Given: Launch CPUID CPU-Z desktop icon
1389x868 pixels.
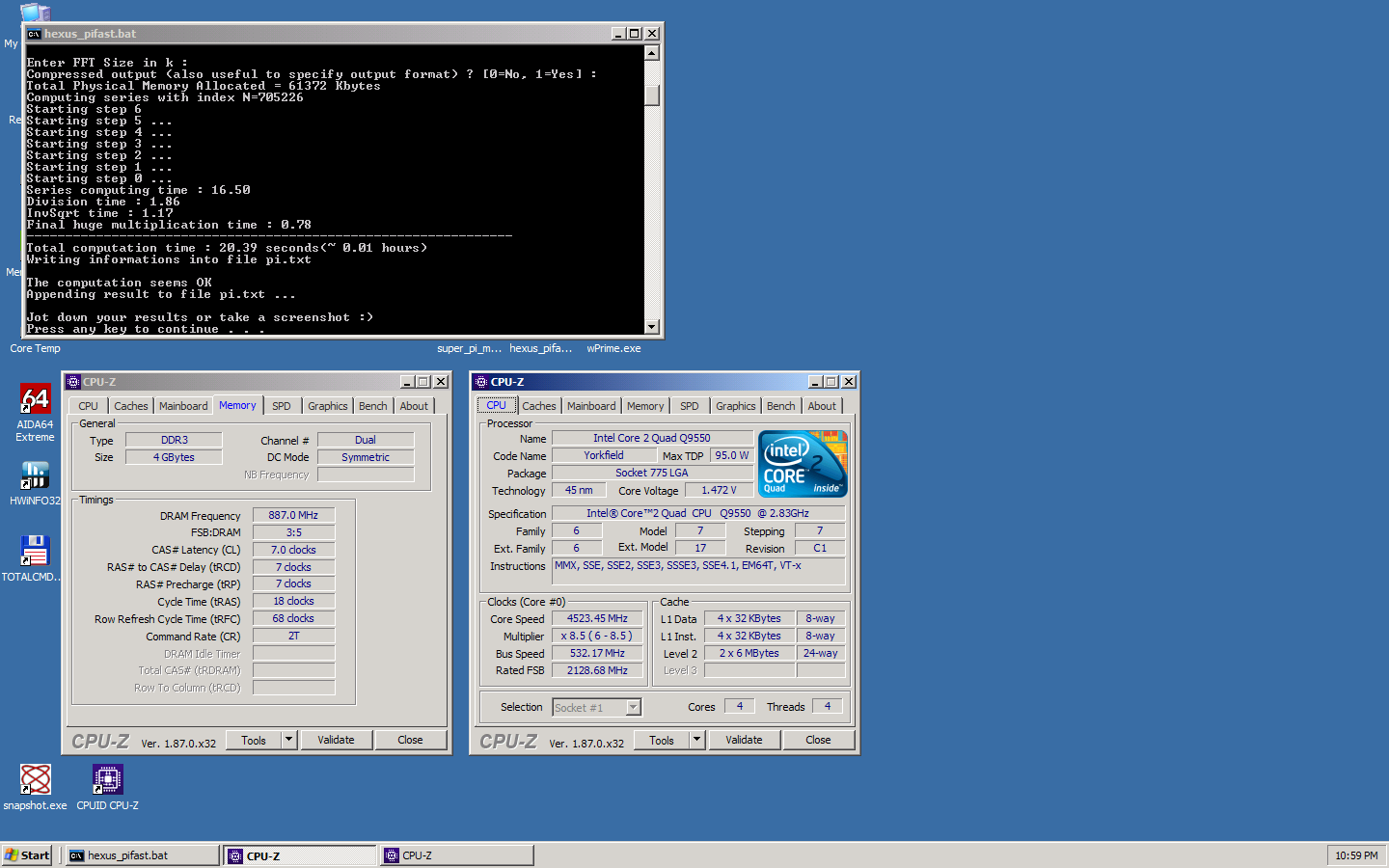Looking at the screenshot, I should pos(107,787).
